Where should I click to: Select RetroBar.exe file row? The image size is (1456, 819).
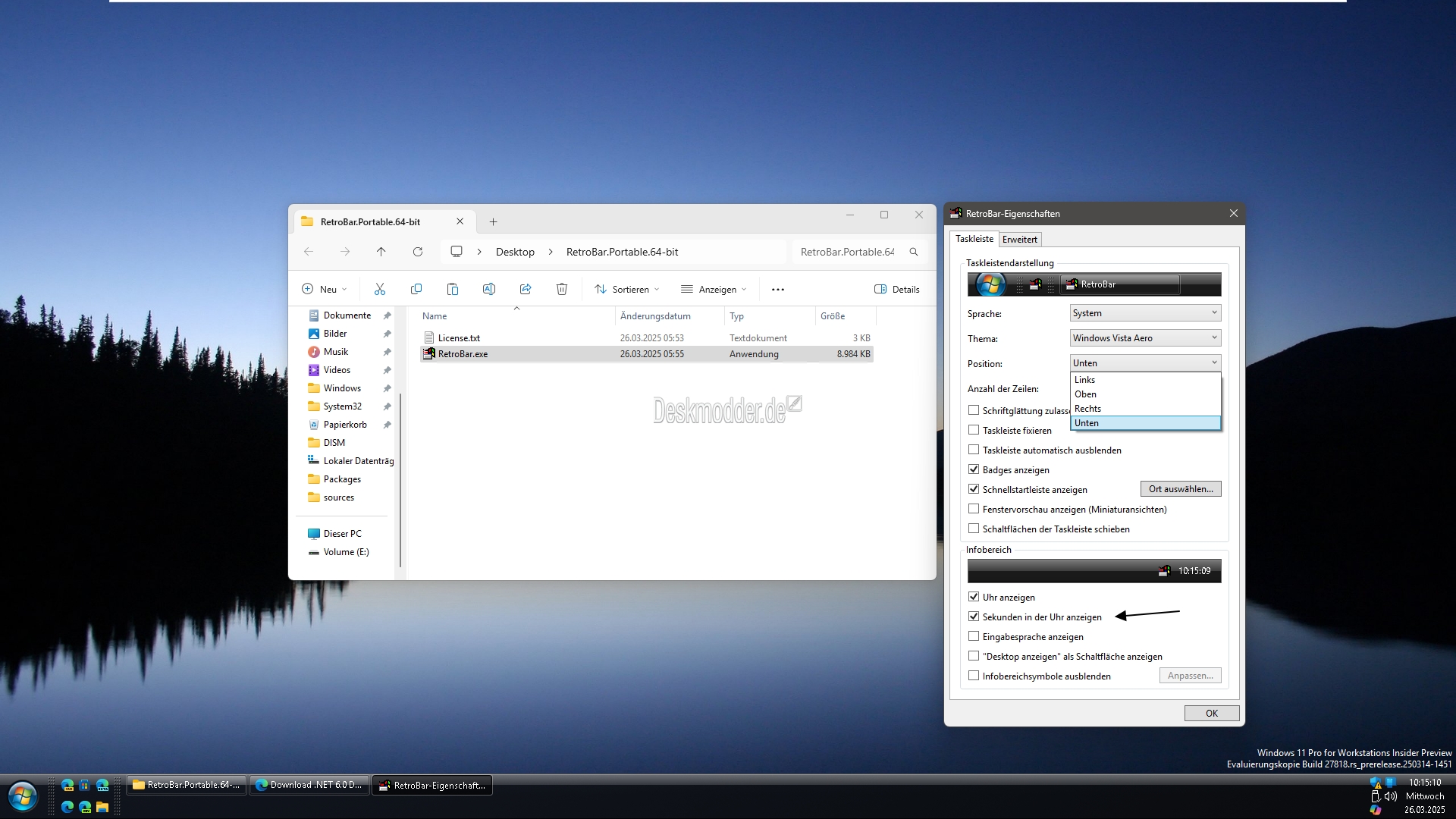click(x=646, y=354)
